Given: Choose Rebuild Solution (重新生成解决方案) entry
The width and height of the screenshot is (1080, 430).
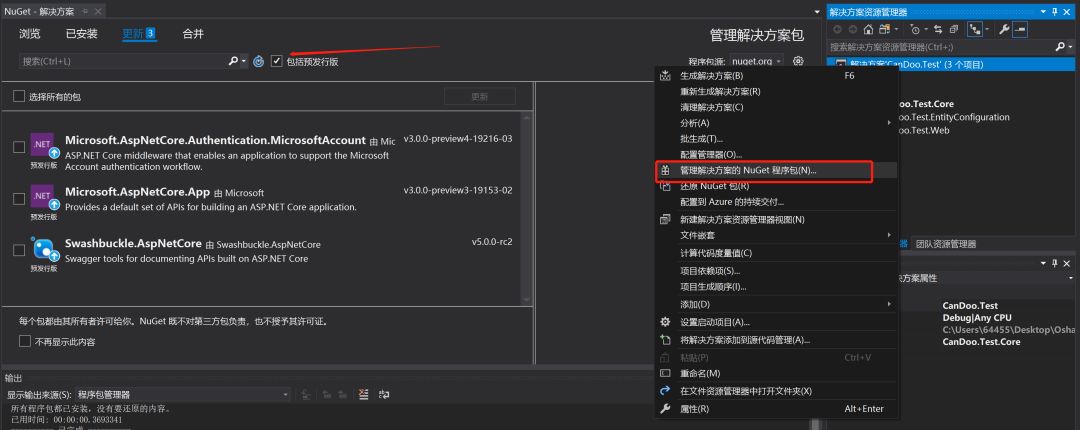Looking at the screenshot, I should coord(778,92).
